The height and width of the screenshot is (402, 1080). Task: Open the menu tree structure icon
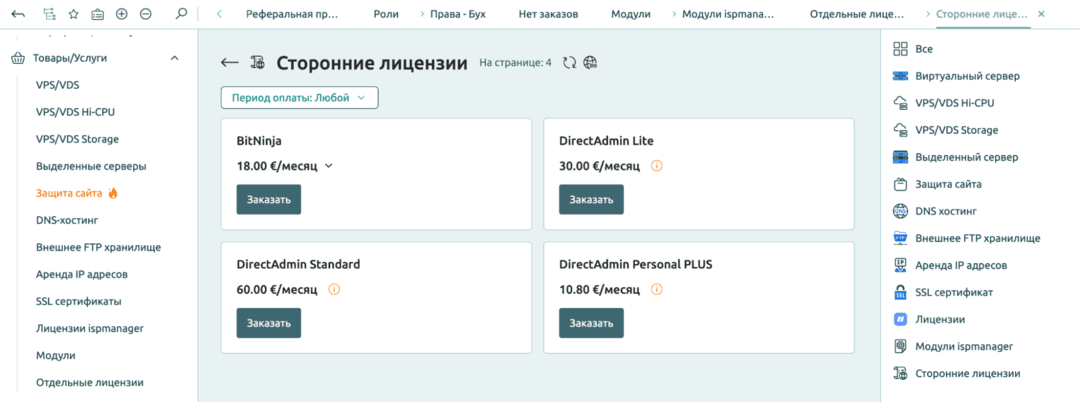[x=49, y=14]
